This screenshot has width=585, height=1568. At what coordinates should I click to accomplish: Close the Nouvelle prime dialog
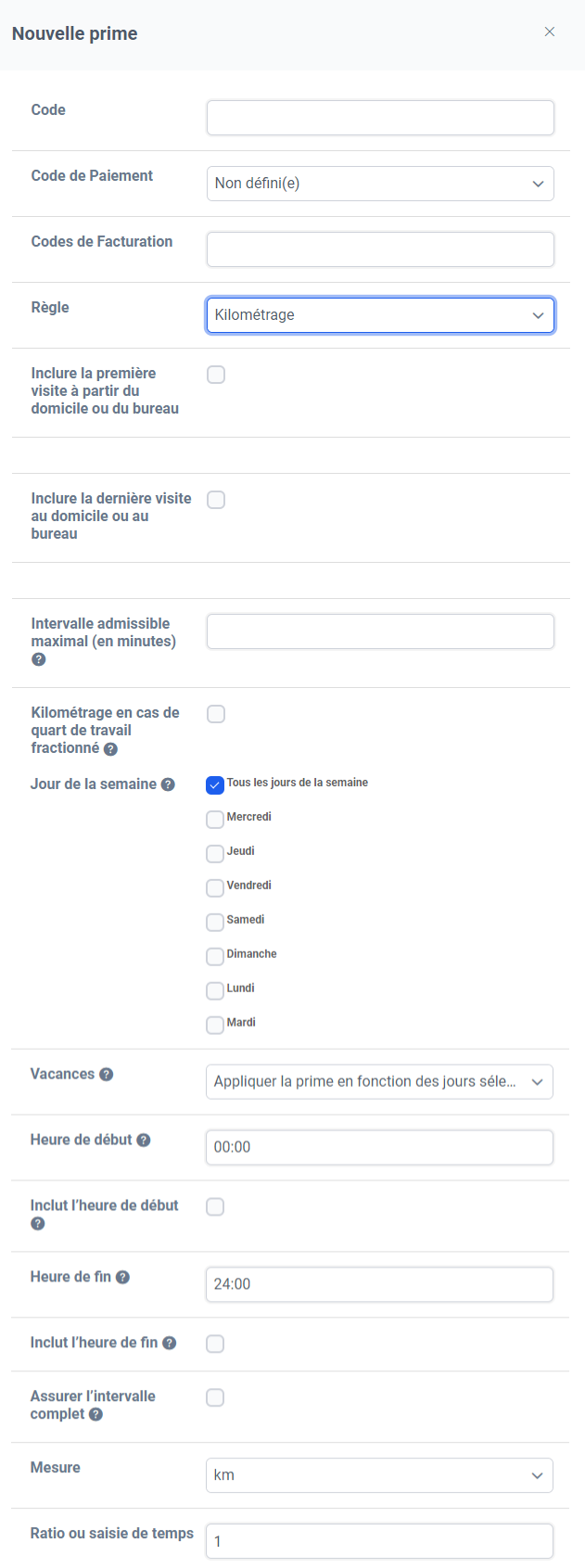[x=550, y=32]
